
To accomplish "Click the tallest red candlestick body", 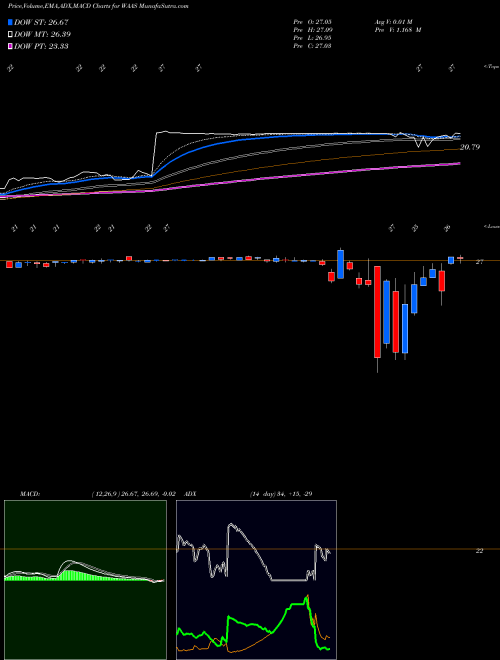I will point(378,312).
